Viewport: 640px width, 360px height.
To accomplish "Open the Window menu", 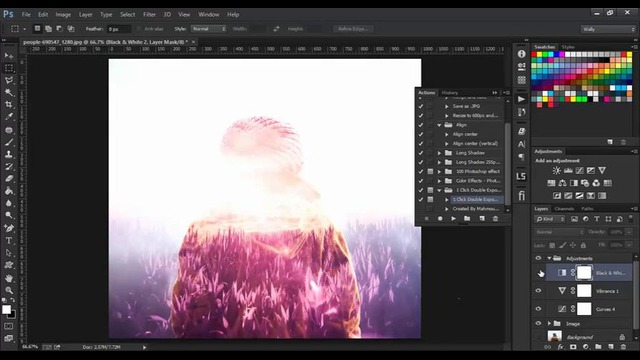I will pos(209,14).
